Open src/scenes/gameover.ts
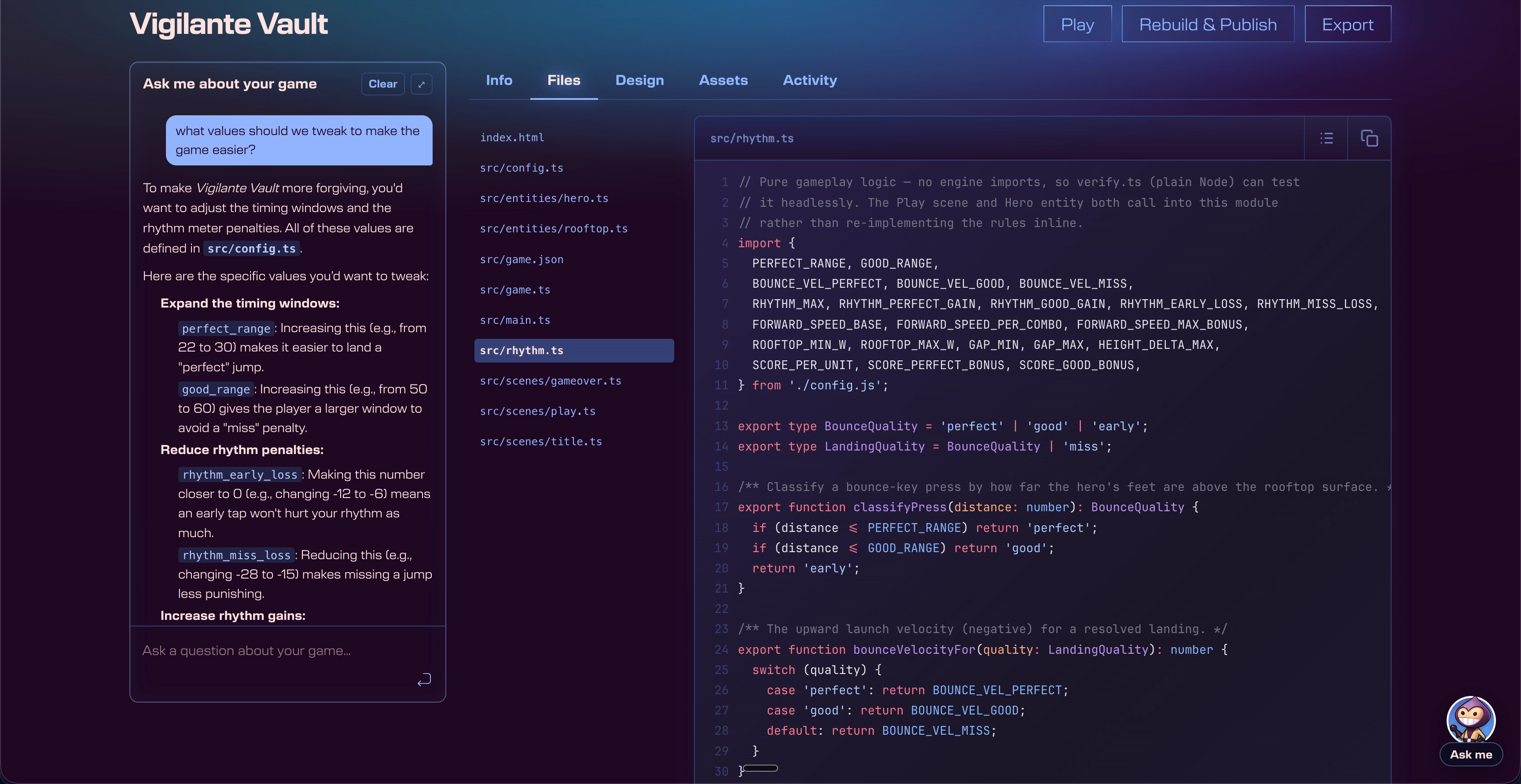This screenshot has width=1521, height=784. pos(574,381)
